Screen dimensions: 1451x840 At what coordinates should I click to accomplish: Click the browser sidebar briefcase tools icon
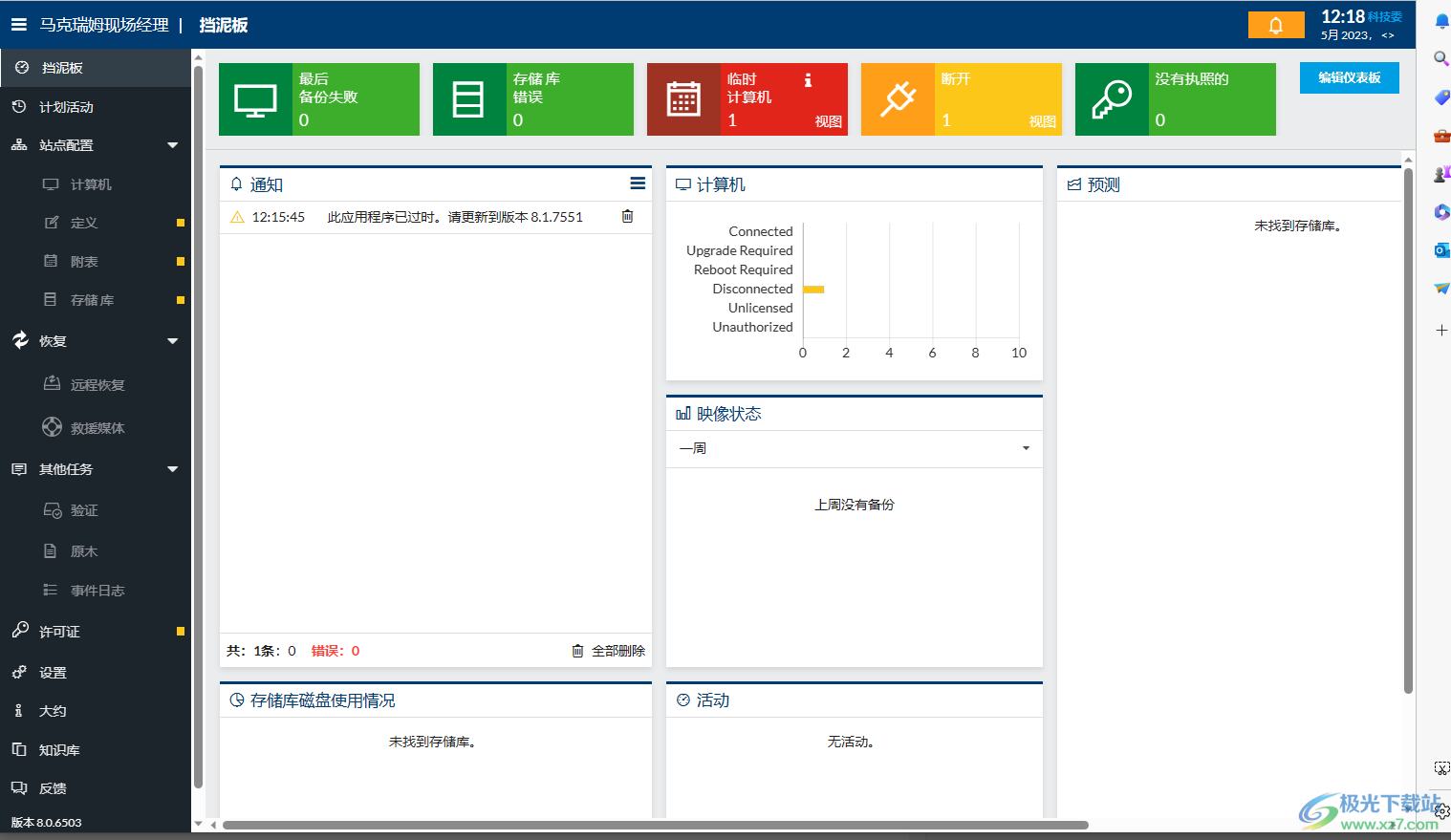(1441, 136)
